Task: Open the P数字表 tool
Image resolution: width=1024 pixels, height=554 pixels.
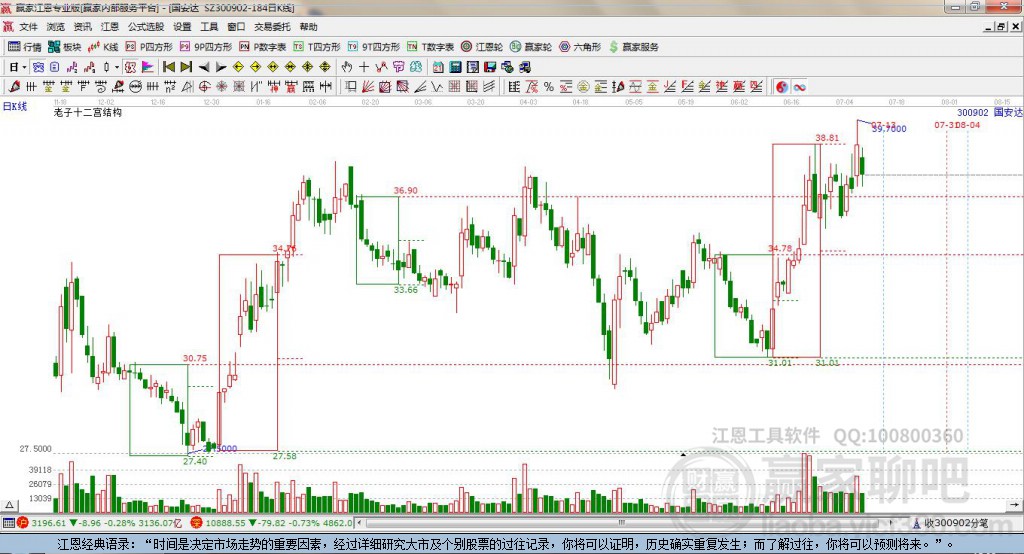Action: pos(263,47)
